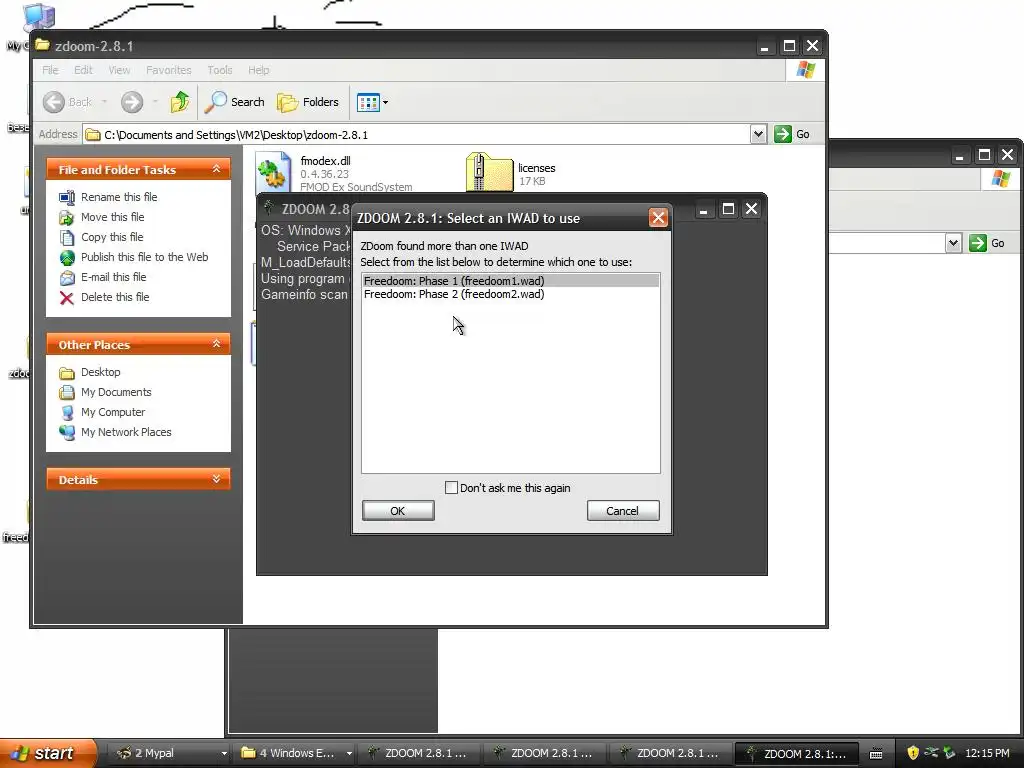
Task: Go up one folder level
Action: (180, 102)
